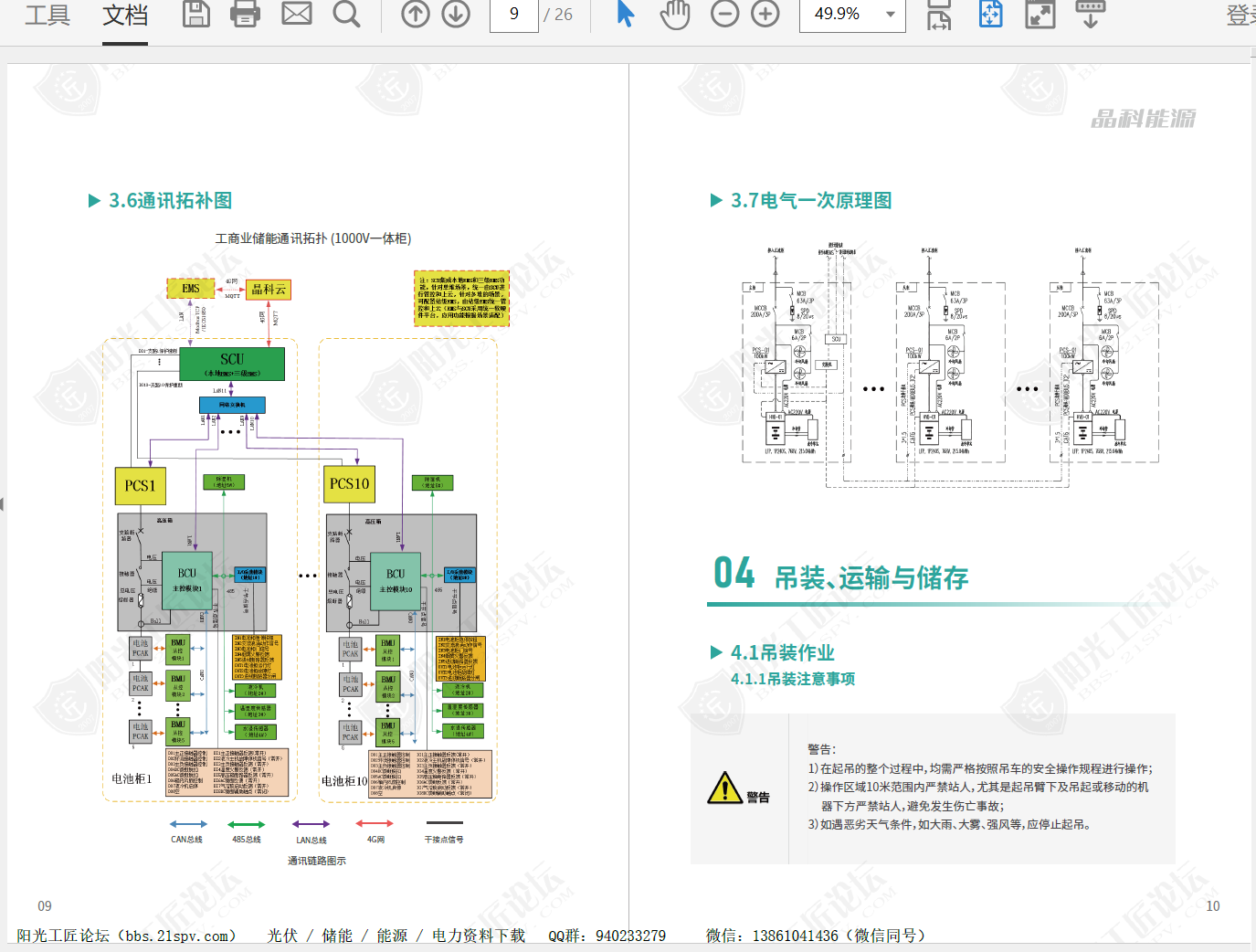
Task: Click the 晶科能源 logo on right page
Action: 1143,119
